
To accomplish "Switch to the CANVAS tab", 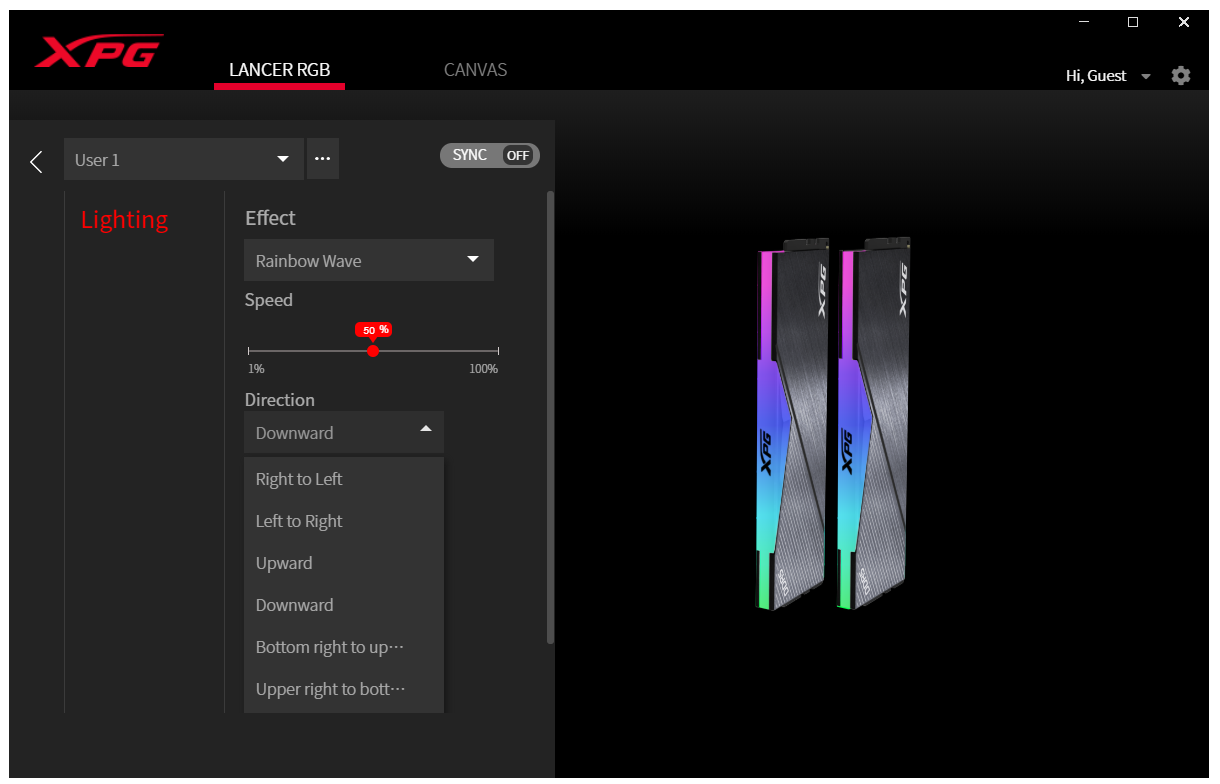I will coord(475,70).
